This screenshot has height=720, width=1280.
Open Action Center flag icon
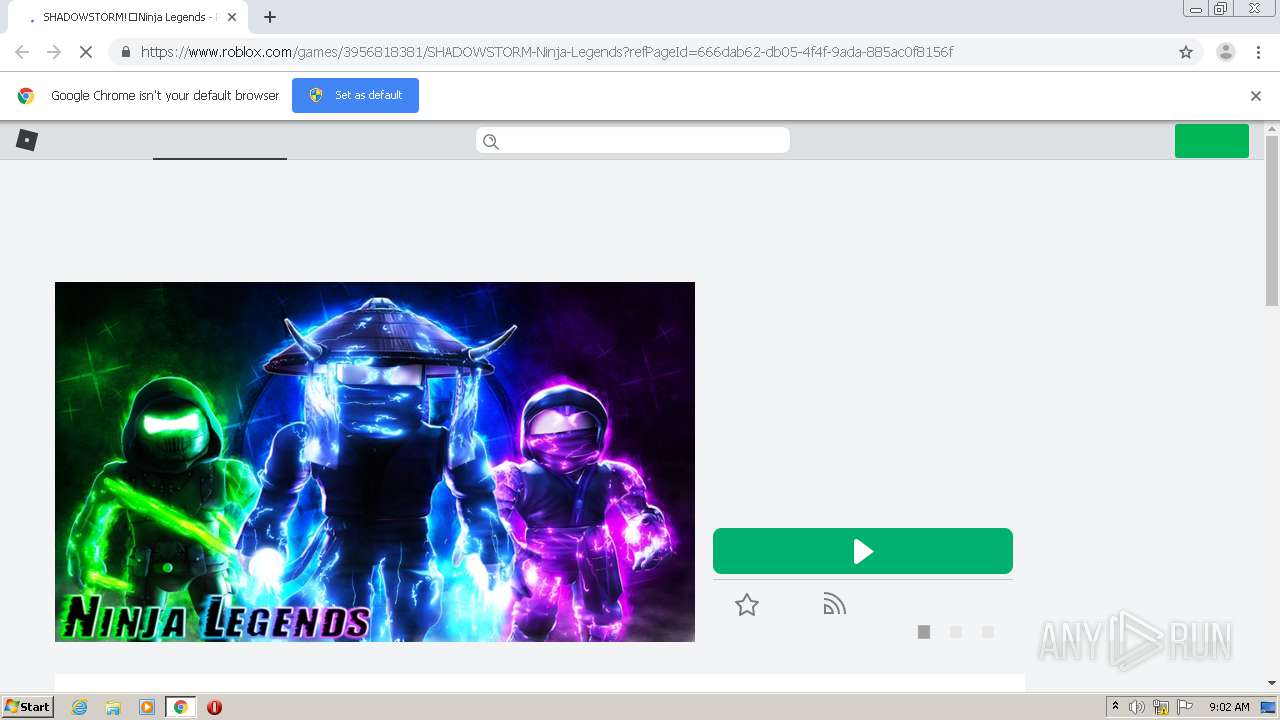[x=1185, y=707]
